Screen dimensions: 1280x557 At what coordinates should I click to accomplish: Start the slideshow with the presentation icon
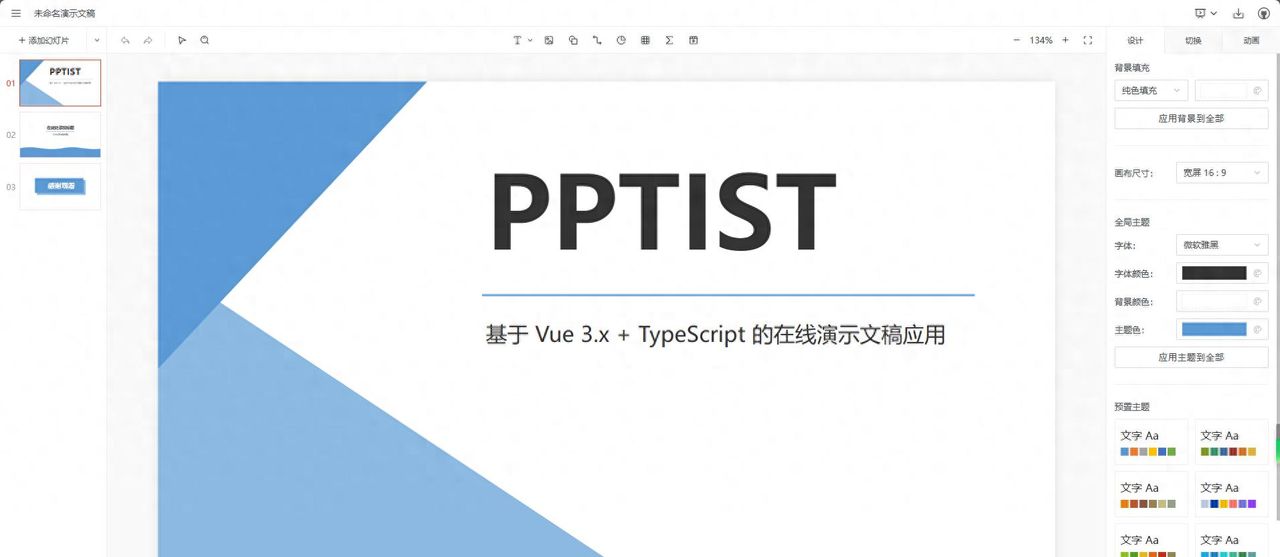point(1200,13)
